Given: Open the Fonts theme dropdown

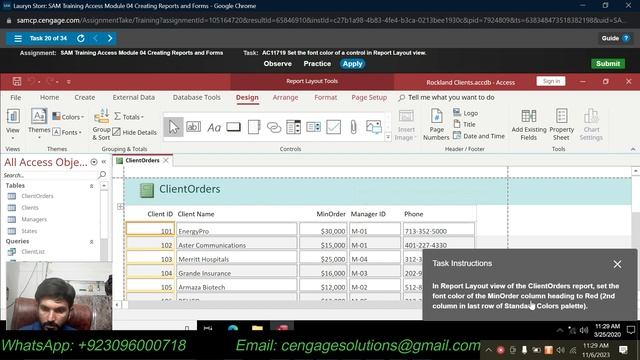Looking at the screenshot, I should [x=67, y=132].
